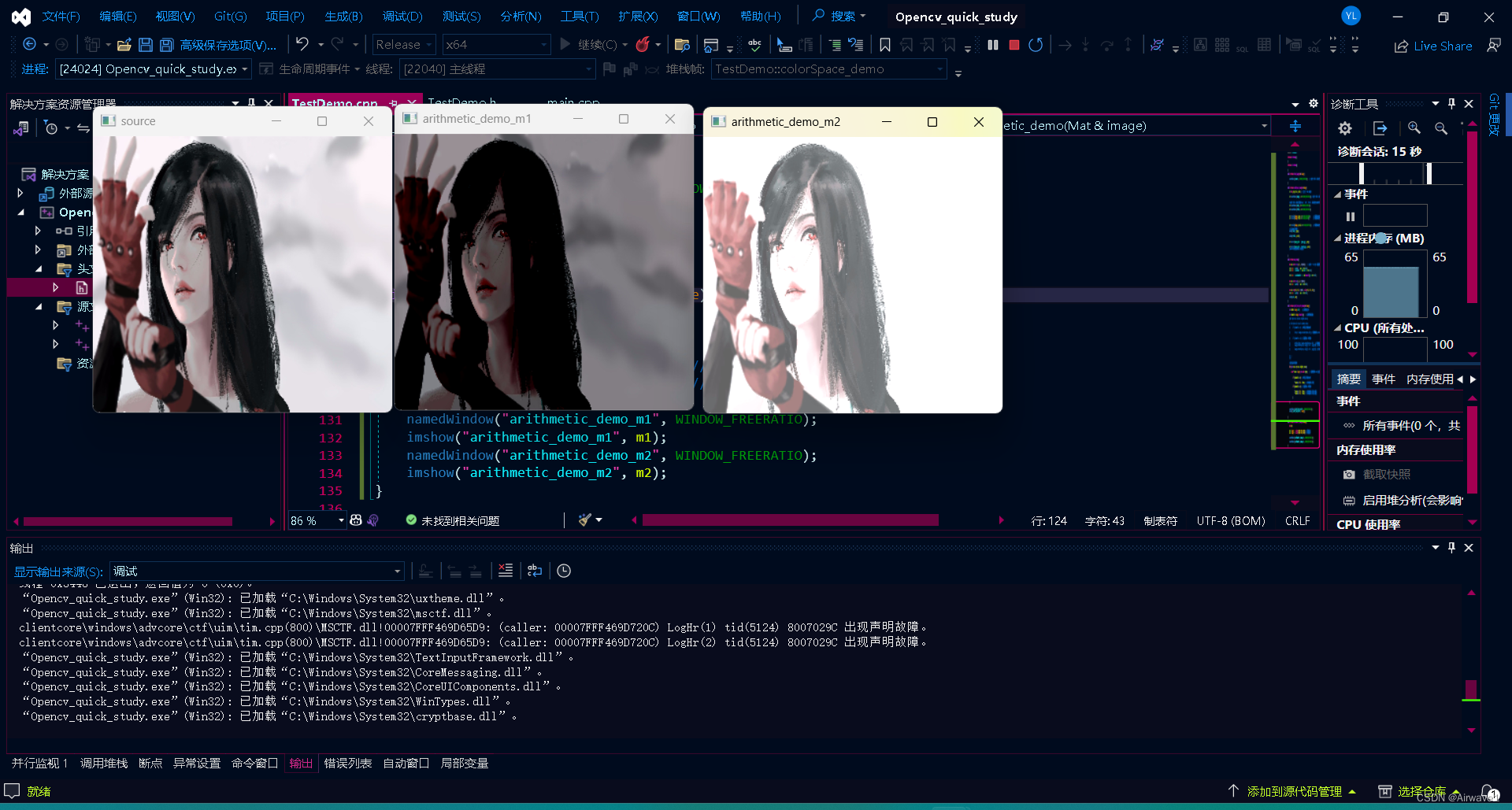Toggle word wrap in the output window
This screenshot has height=810, width=1512.
[x=535, y=571]
